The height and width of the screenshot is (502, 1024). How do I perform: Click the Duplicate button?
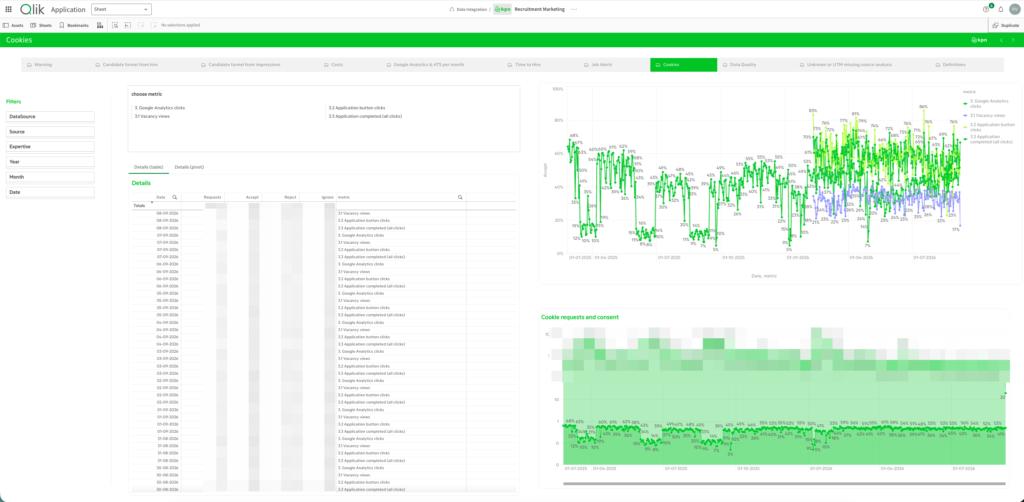coord(1006,25)
